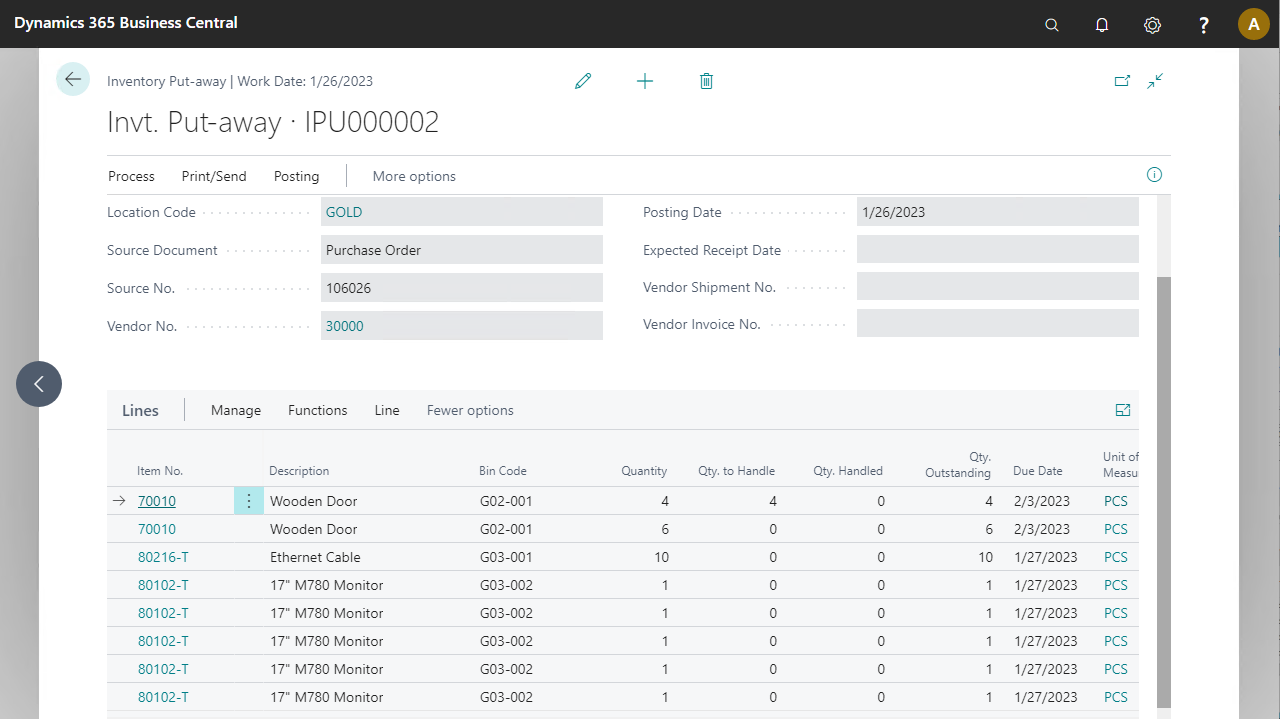This screenshot has height=720, width=1280.
Task: Click the edit pencil icon
Action: click(x=583, y=81)
